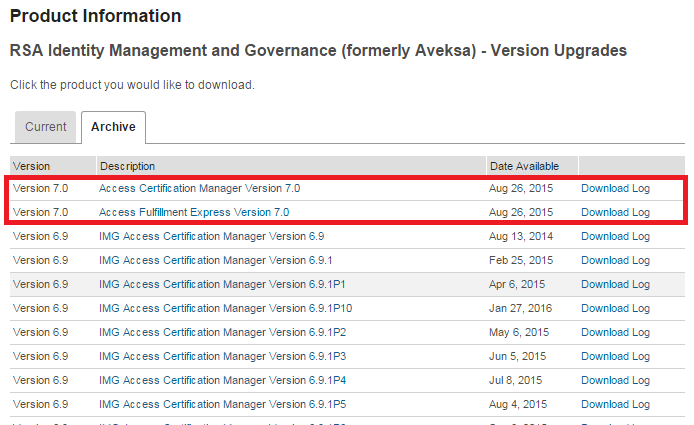Download the 6.9.1P2 release
The image size is (694, 425).
click(605, 332)
